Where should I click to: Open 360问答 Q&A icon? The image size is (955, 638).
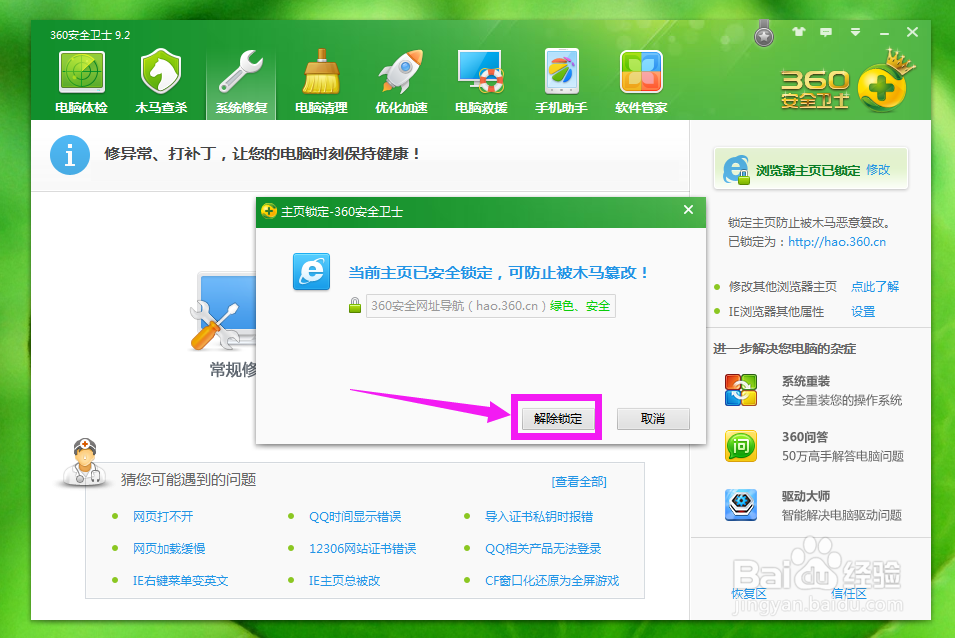741,446
